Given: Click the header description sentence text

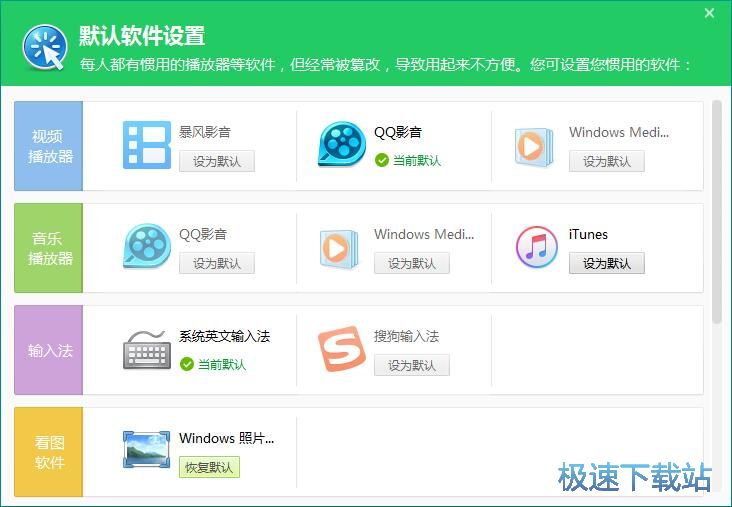Looking at the screenshot, I should tap(385, 64).
